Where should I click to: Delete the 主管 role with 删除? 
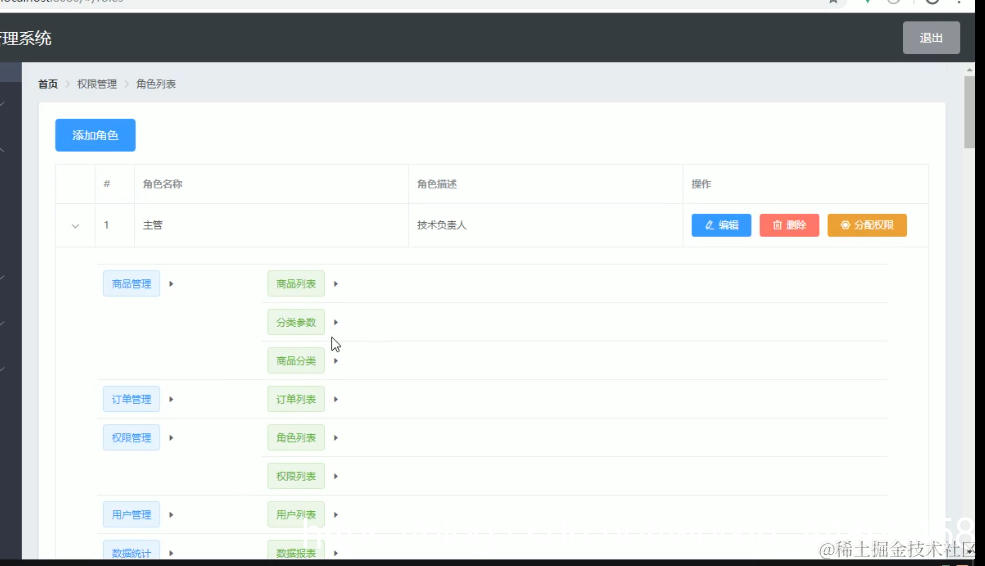tap(789, 225)
